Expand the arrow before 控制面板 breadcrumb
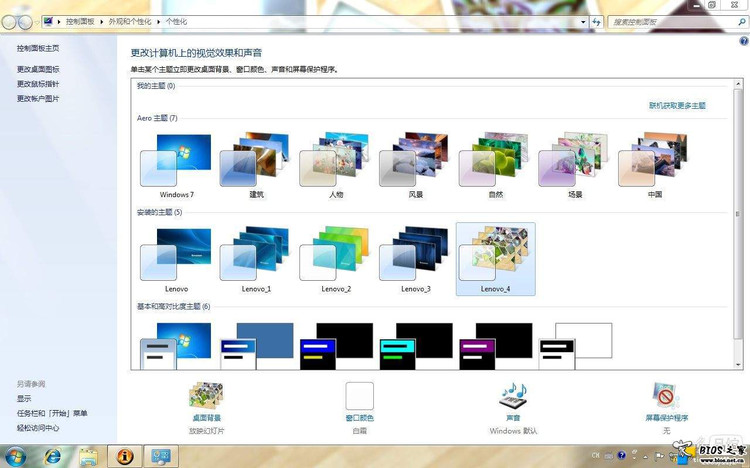 (x=59, y=22)
